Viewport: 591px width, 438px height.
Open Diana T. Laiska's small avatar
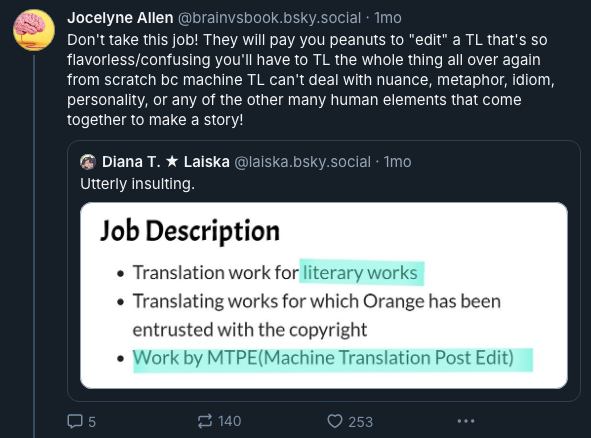[88, 162]
